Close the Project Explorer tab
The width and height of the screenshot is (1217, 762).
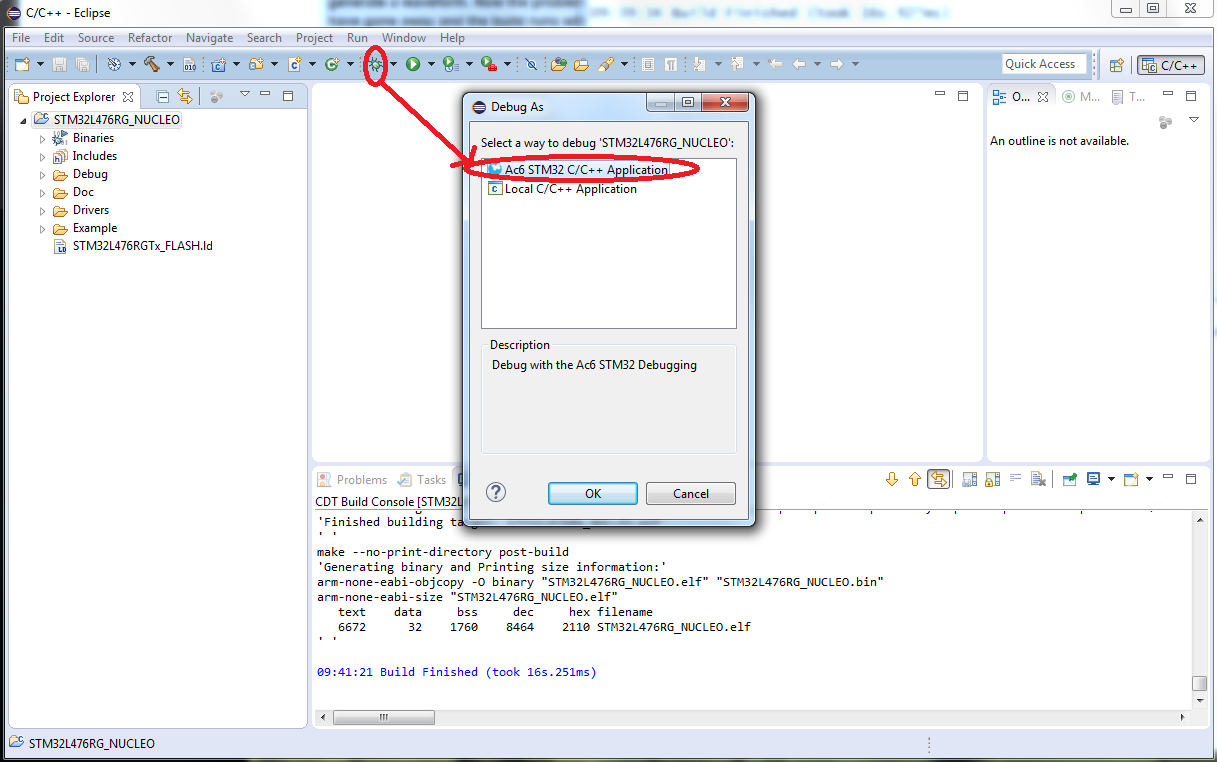pyautogui.click(x=127, y=97)
